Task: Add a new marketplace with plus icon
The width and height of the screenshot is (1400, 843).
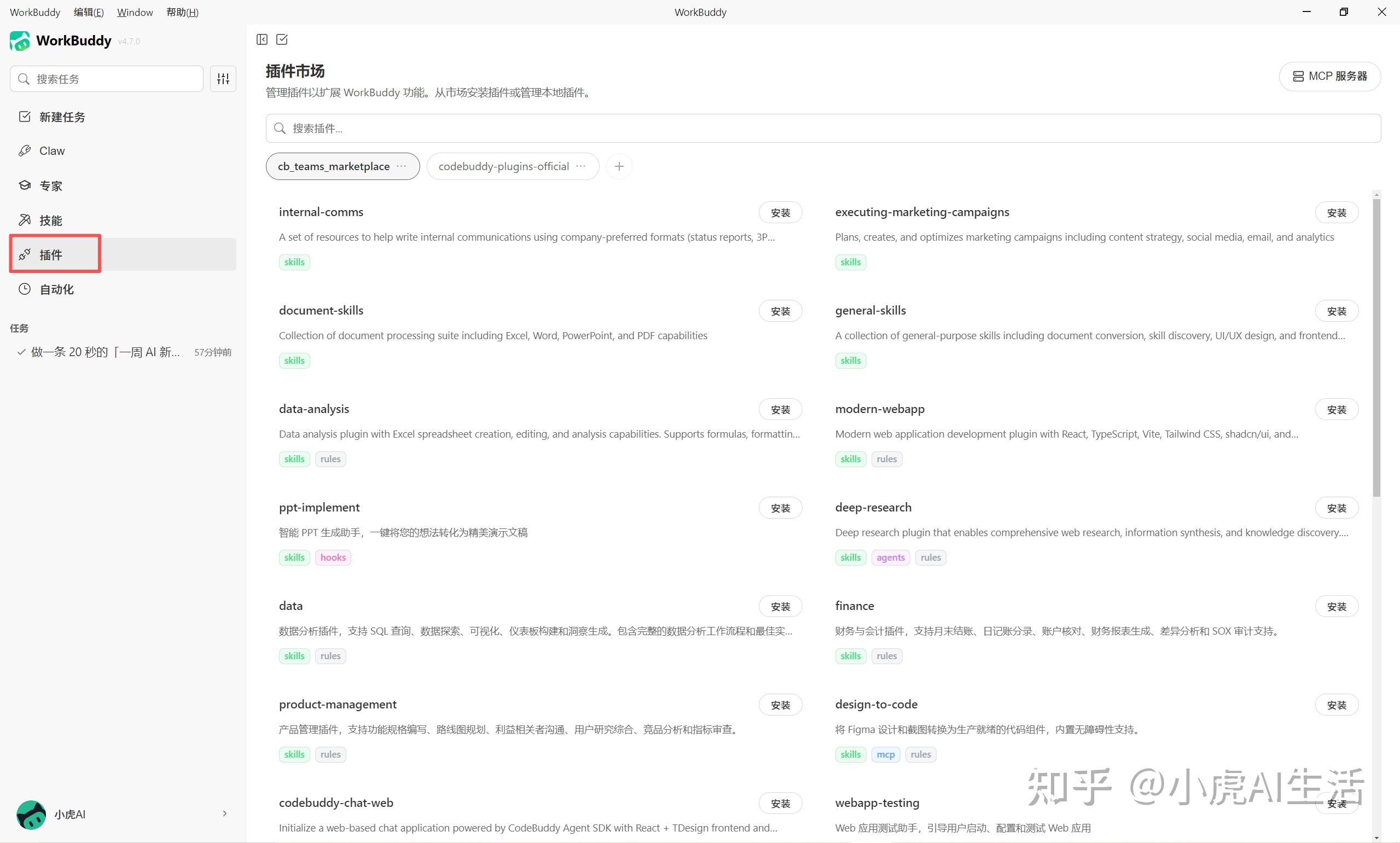Action: point(619,166)
